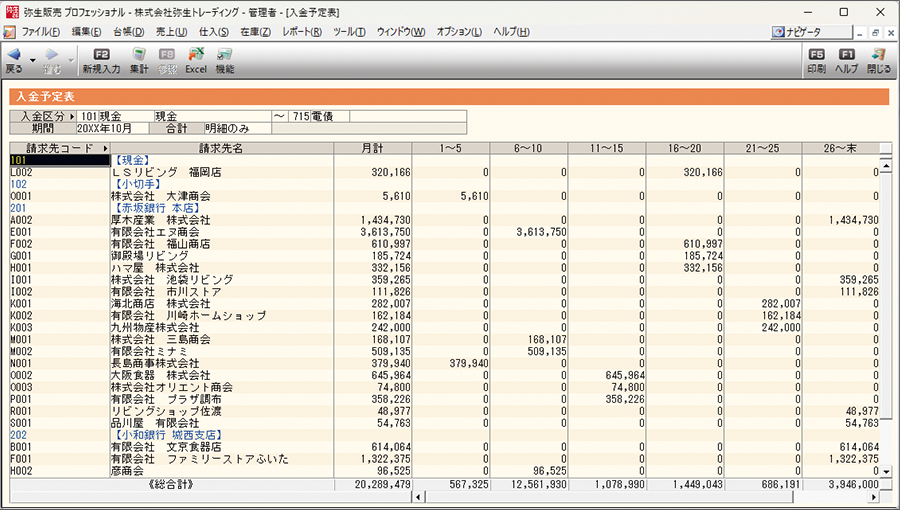This screenshot has width=900, height=510.
Task: Click the 3,613,750 value in 月計 column
Action: (385, 232)
